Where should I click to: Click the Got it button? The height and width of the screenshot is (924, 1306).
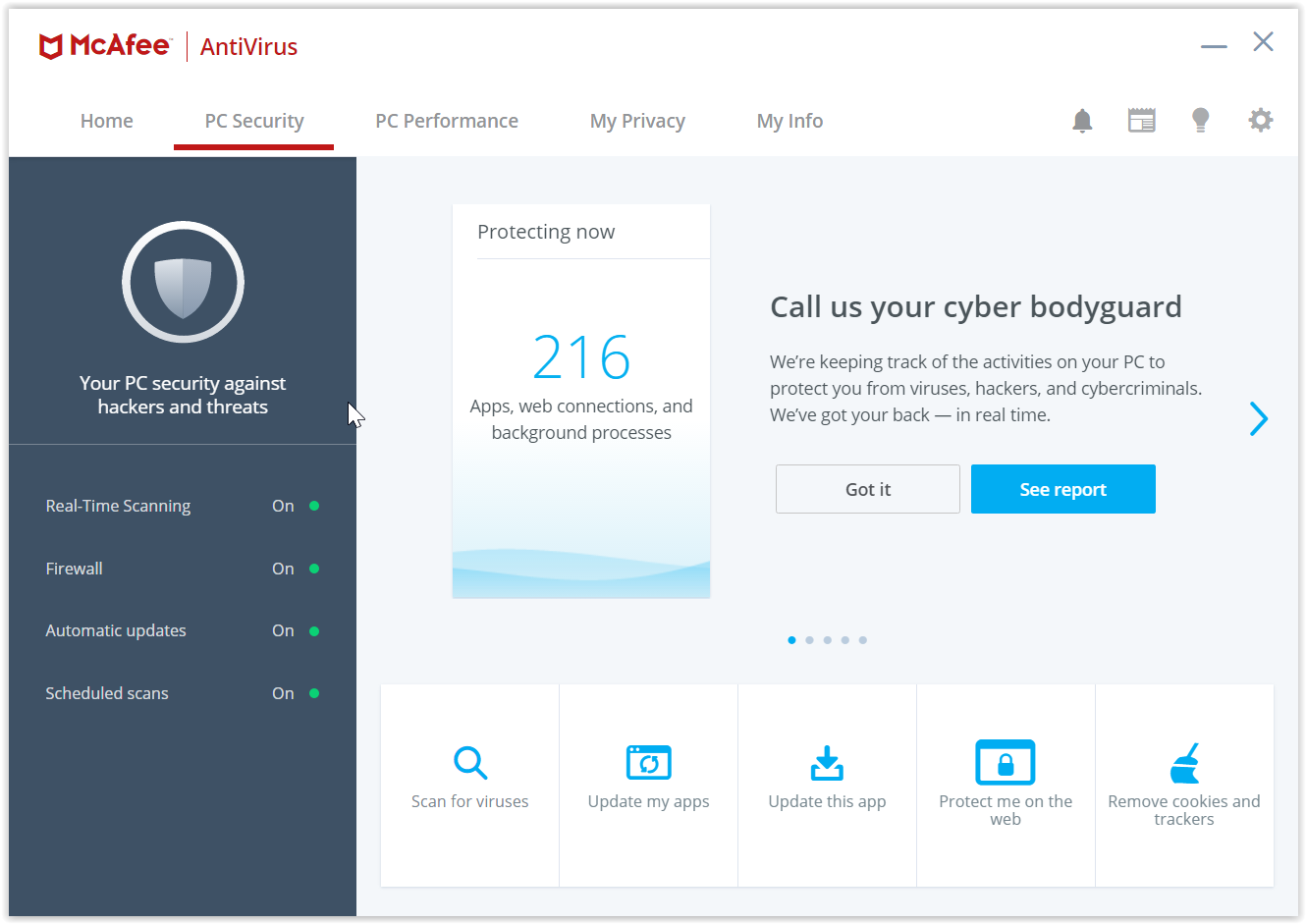(868, 489)
